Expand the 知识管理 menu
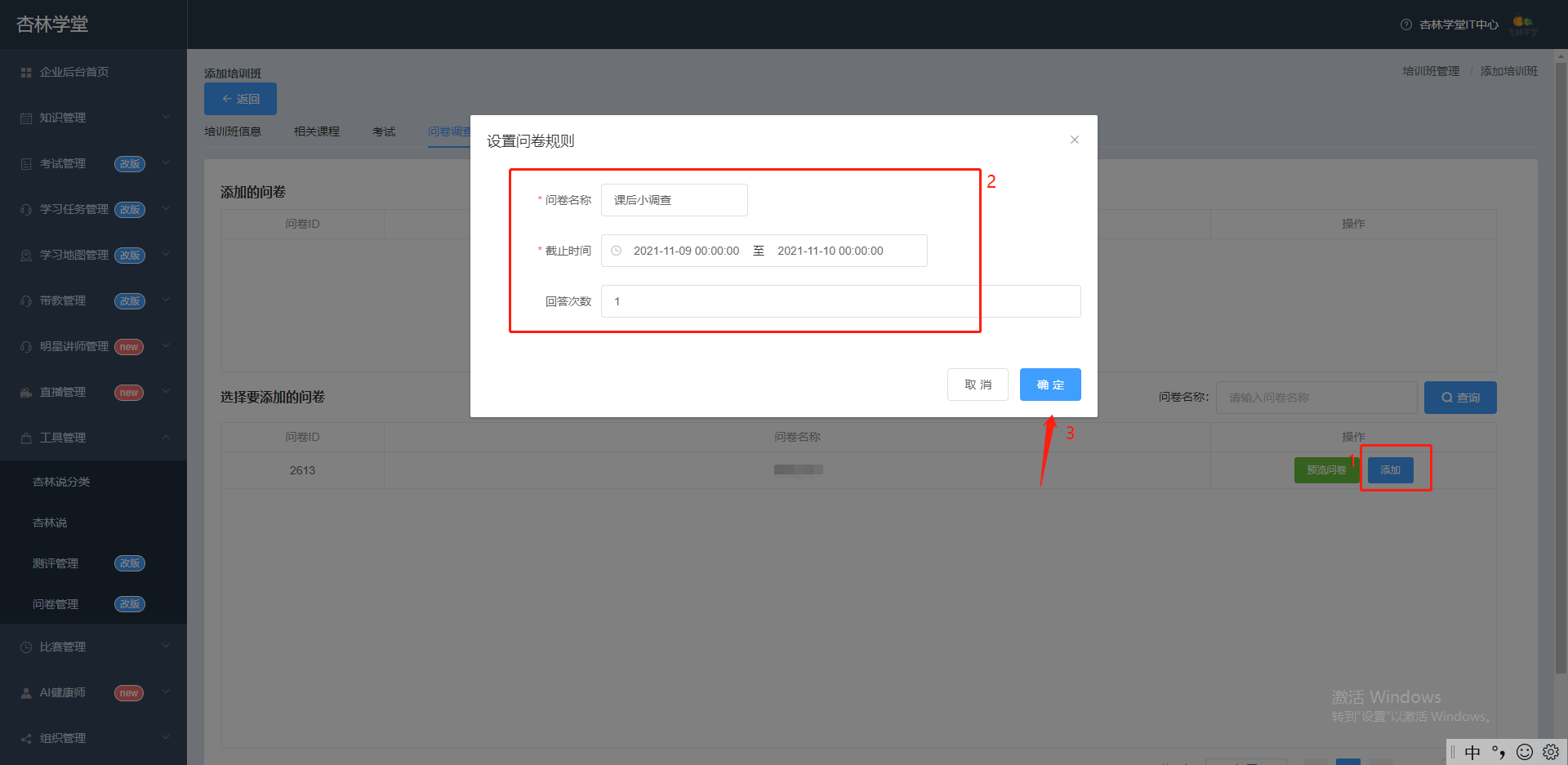Viewport: 1568px width, 765px height. pos(93,118)
